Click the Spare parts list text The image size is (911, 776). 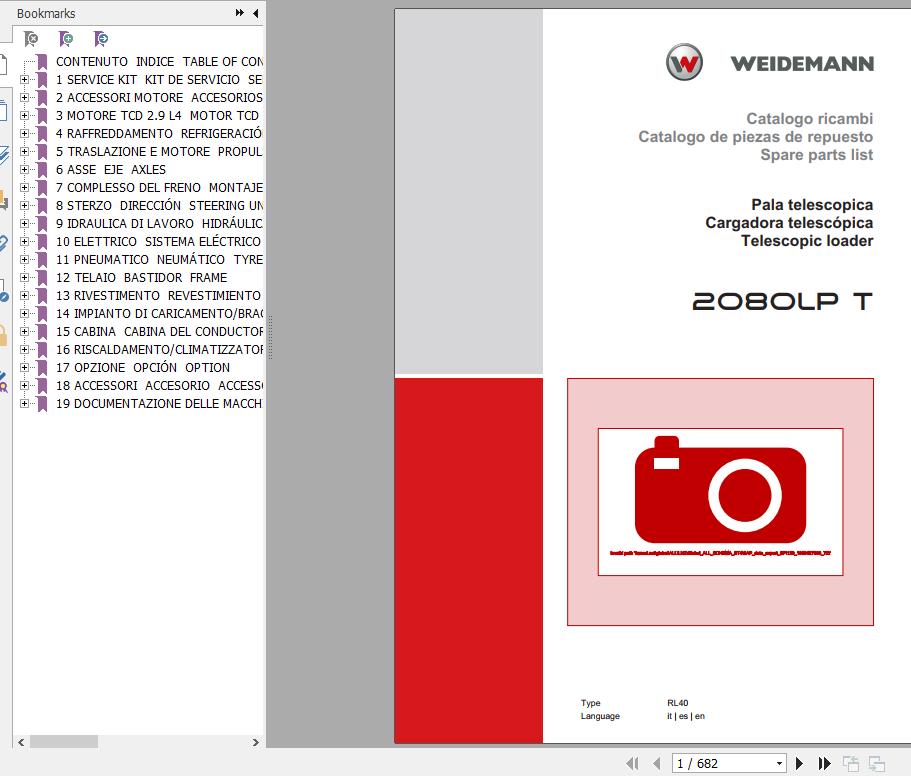click(x=816, y=155)
